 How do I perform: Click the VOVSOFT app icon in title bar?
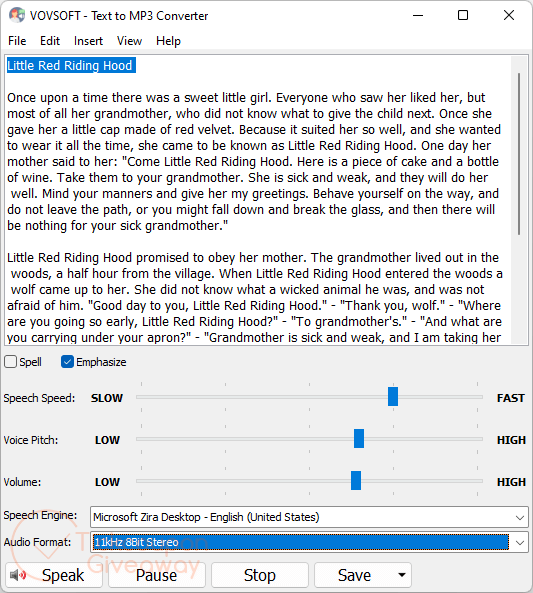pos(17,16)
